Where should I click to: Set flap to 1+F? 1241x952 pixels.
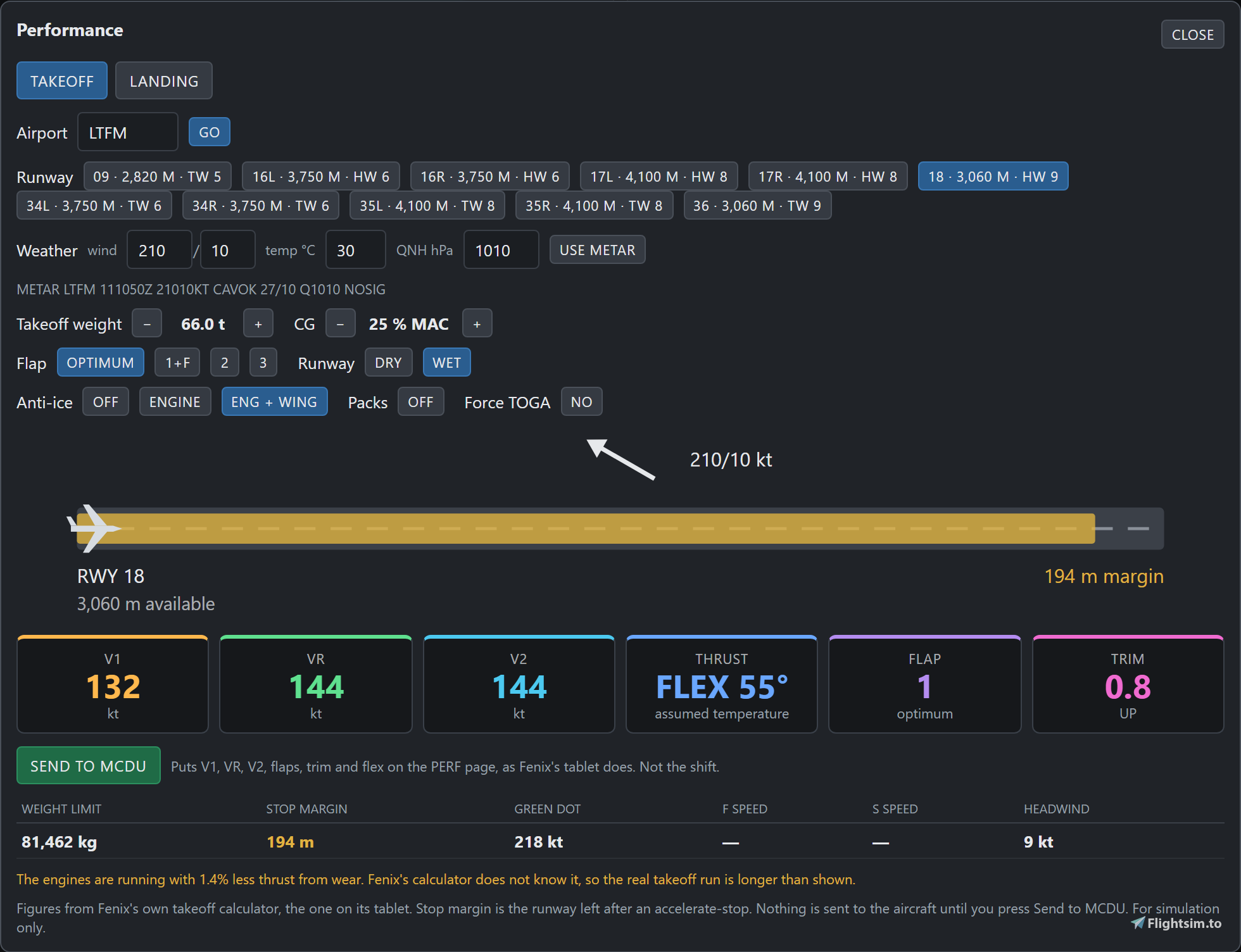177,363
